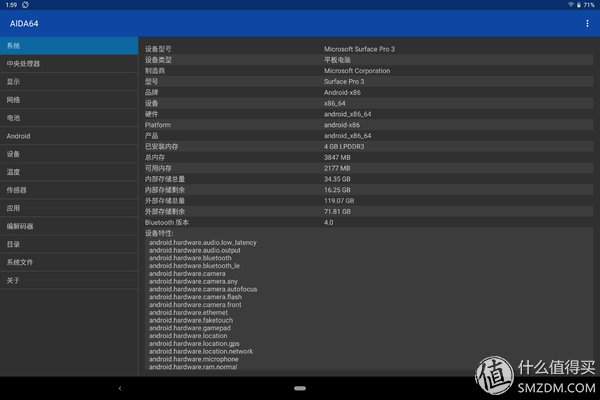
Task: Open the 显示 section
Action: click(x=69, y=82)
